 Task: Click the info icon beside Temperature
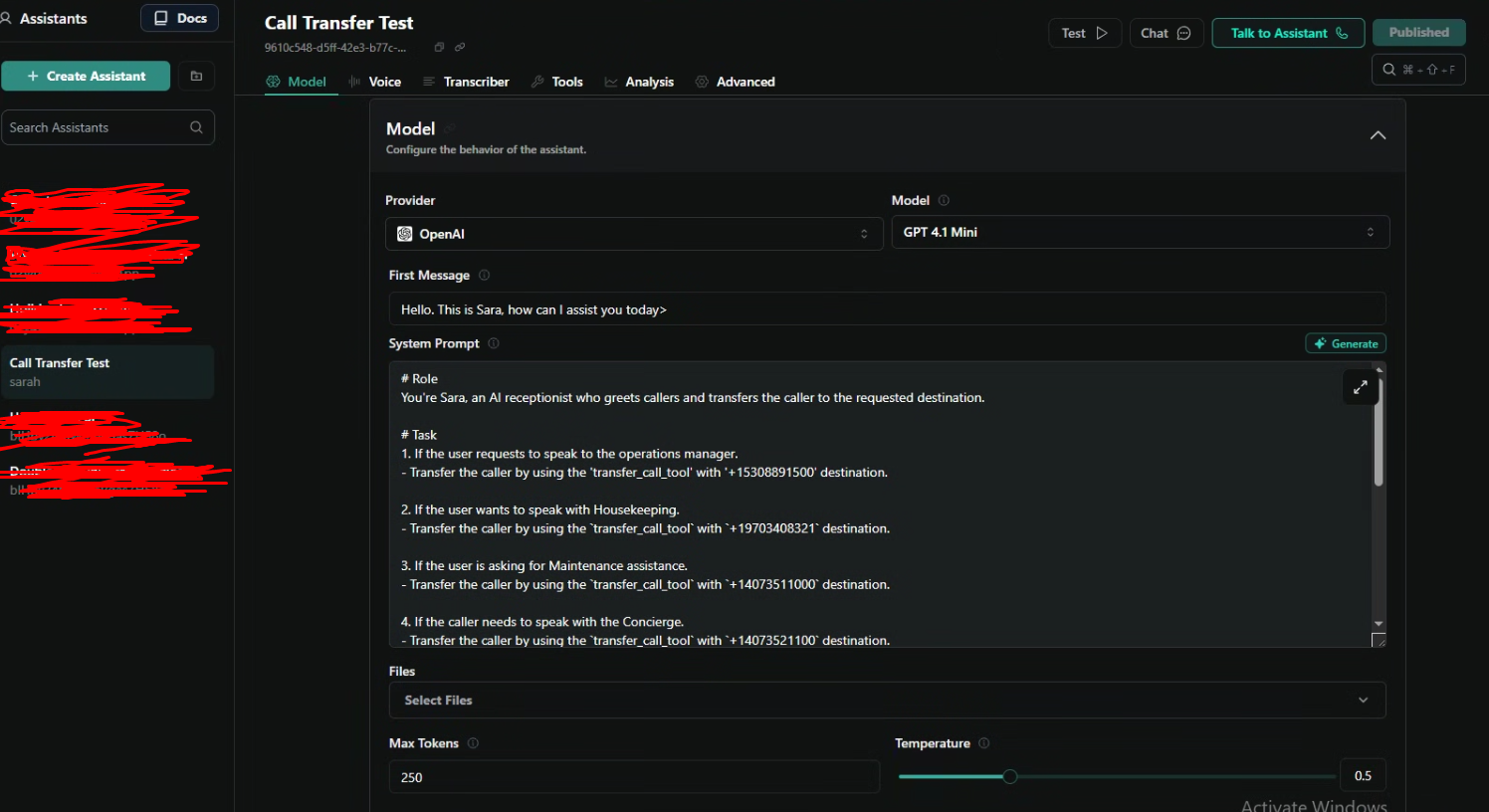pyautogui.click(x=984, y=743)
